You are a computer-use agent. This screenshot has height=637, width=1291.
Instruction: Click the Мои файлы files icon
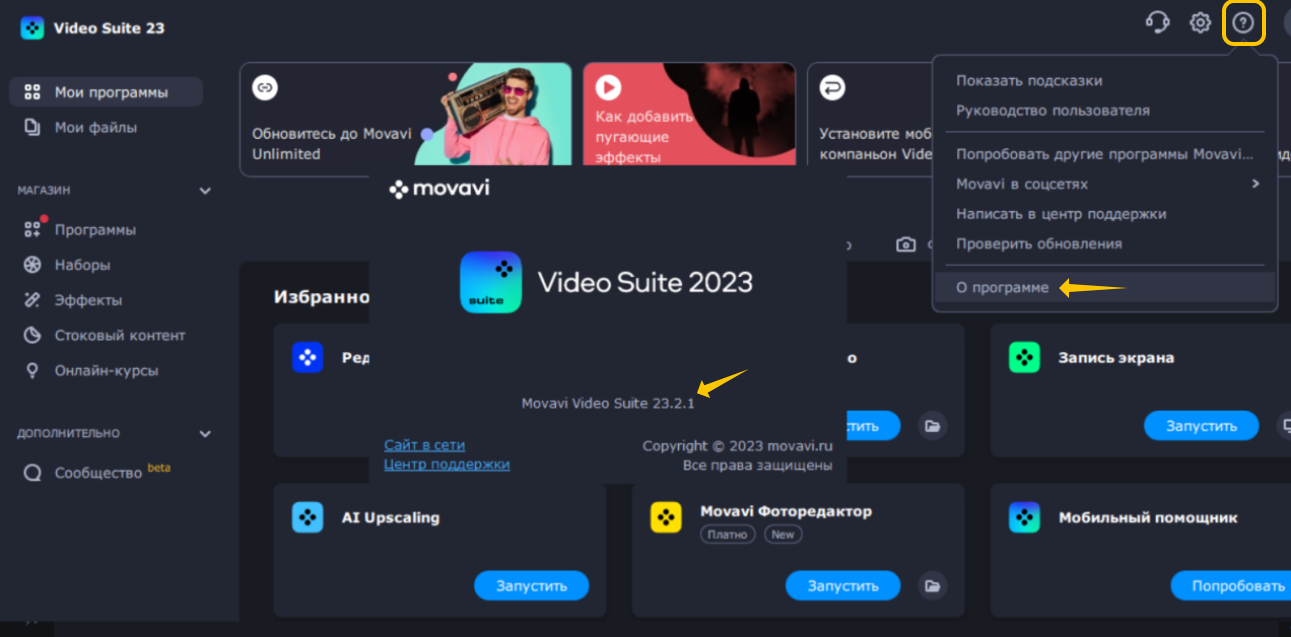pos(32,127)
